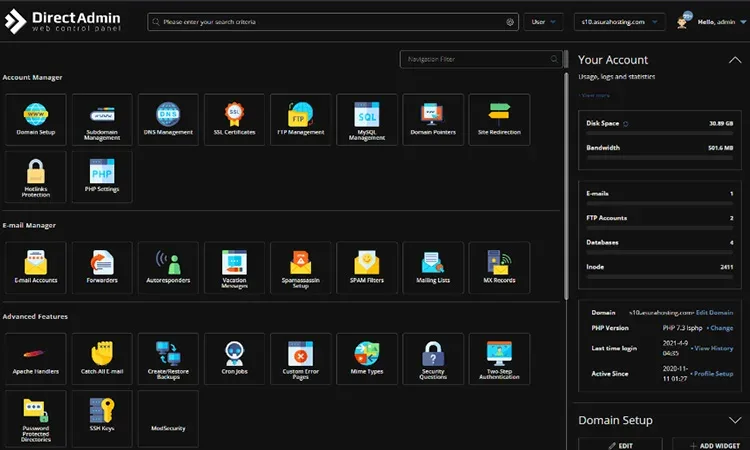The width and height of the screenshot is (750, 450).
Task: Click the Change PHP version link
Action: (720, 328)
